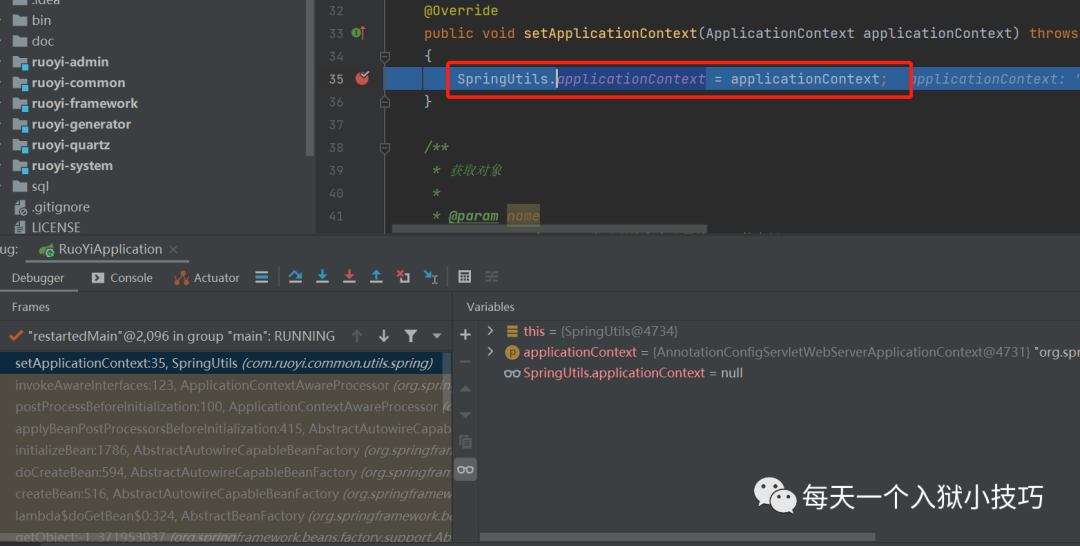Close the RuoYiApplication debug session tab
This screenshot has height=546, width=1080.
pyautogui.click(x=173, y=249)
